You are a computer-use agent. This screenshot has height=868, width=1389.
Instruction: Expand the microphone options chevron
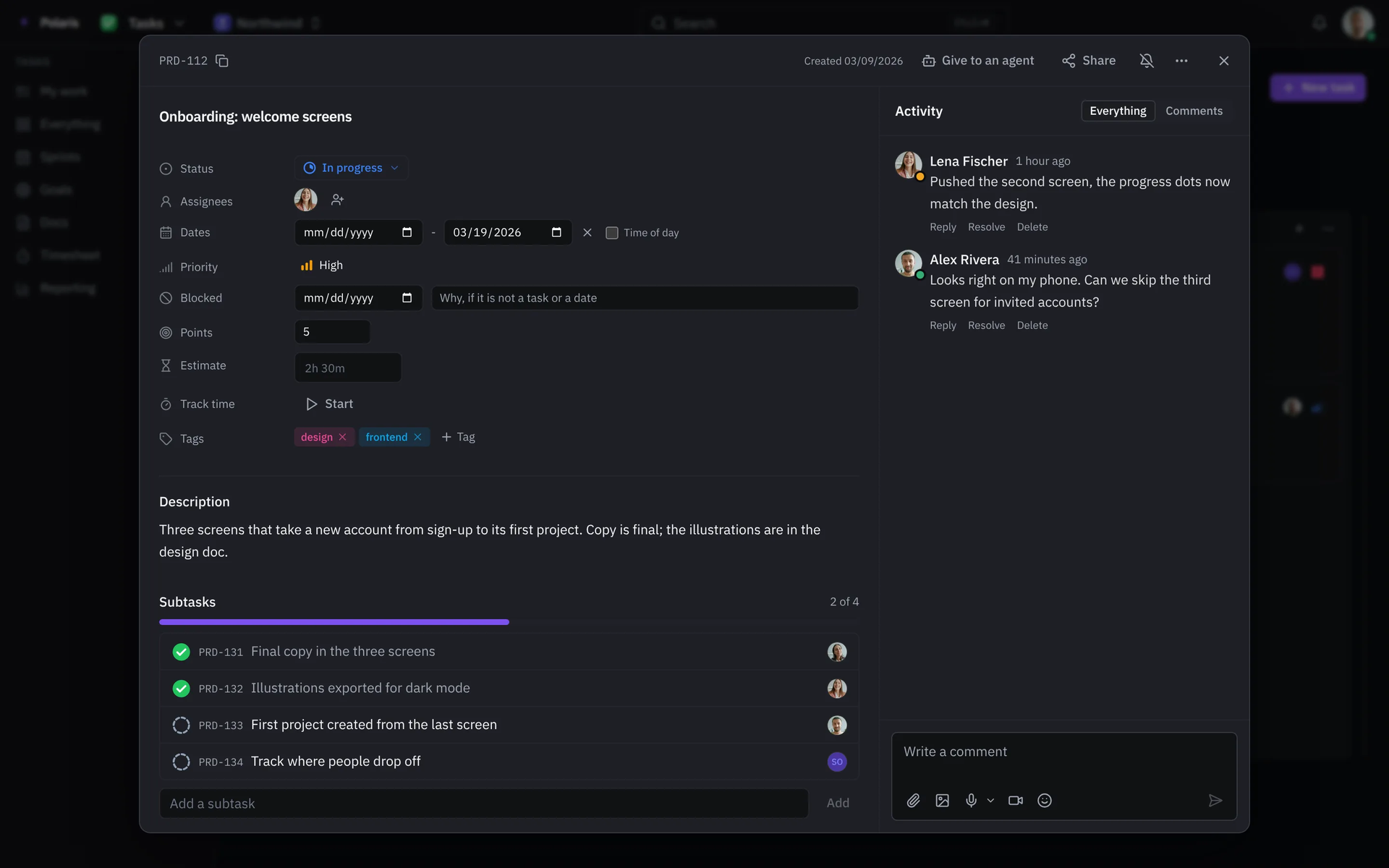tap(990, 800)
